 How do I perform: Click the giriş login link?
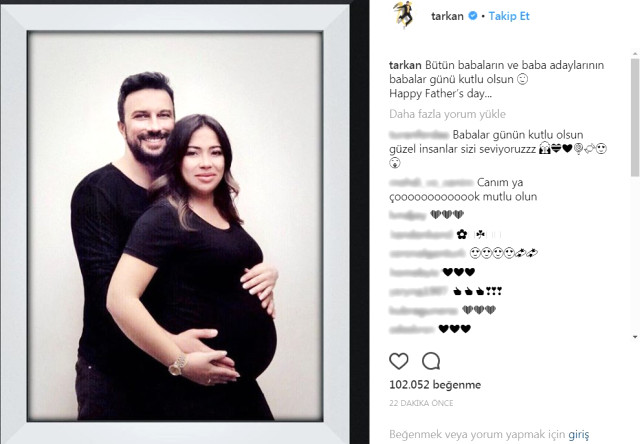579,435
